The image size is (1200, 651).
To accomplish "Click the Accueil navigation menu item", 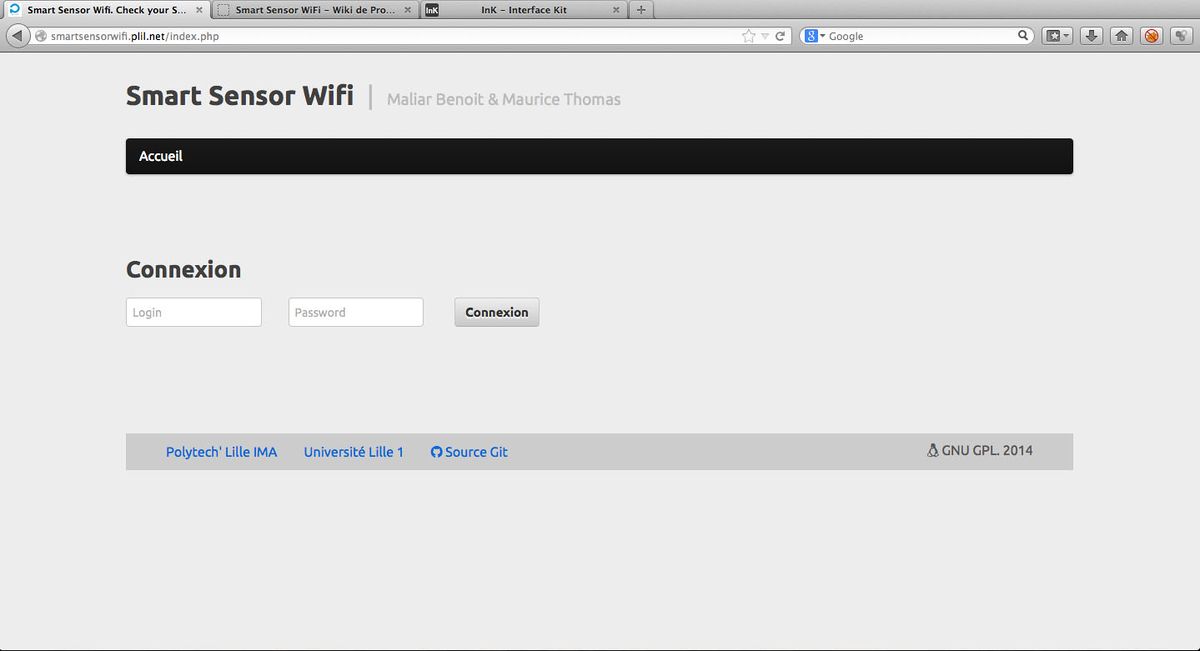I will click(161, 156).
